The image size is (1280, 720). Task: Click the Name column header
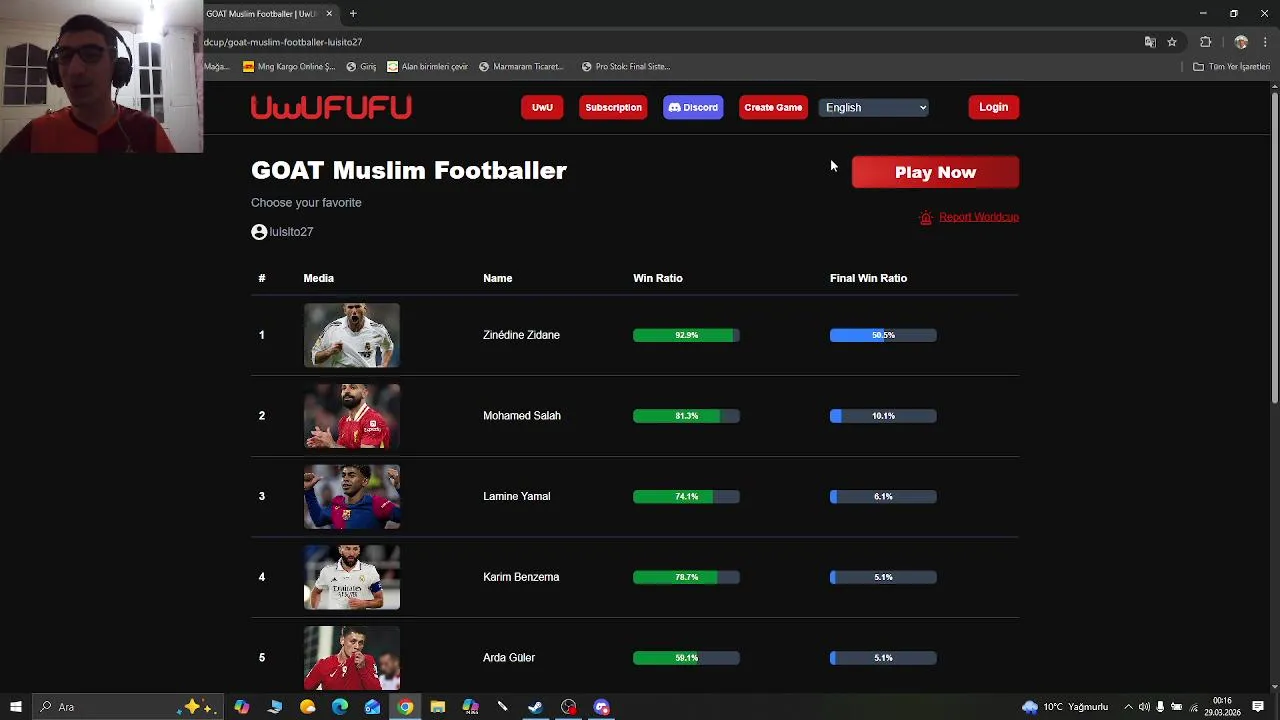coord(497,278)
